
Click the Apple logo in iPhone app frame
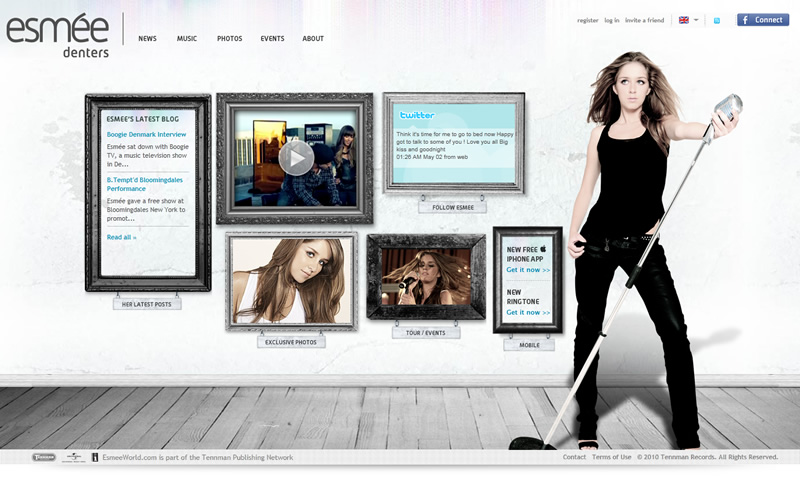pos(543,248)
